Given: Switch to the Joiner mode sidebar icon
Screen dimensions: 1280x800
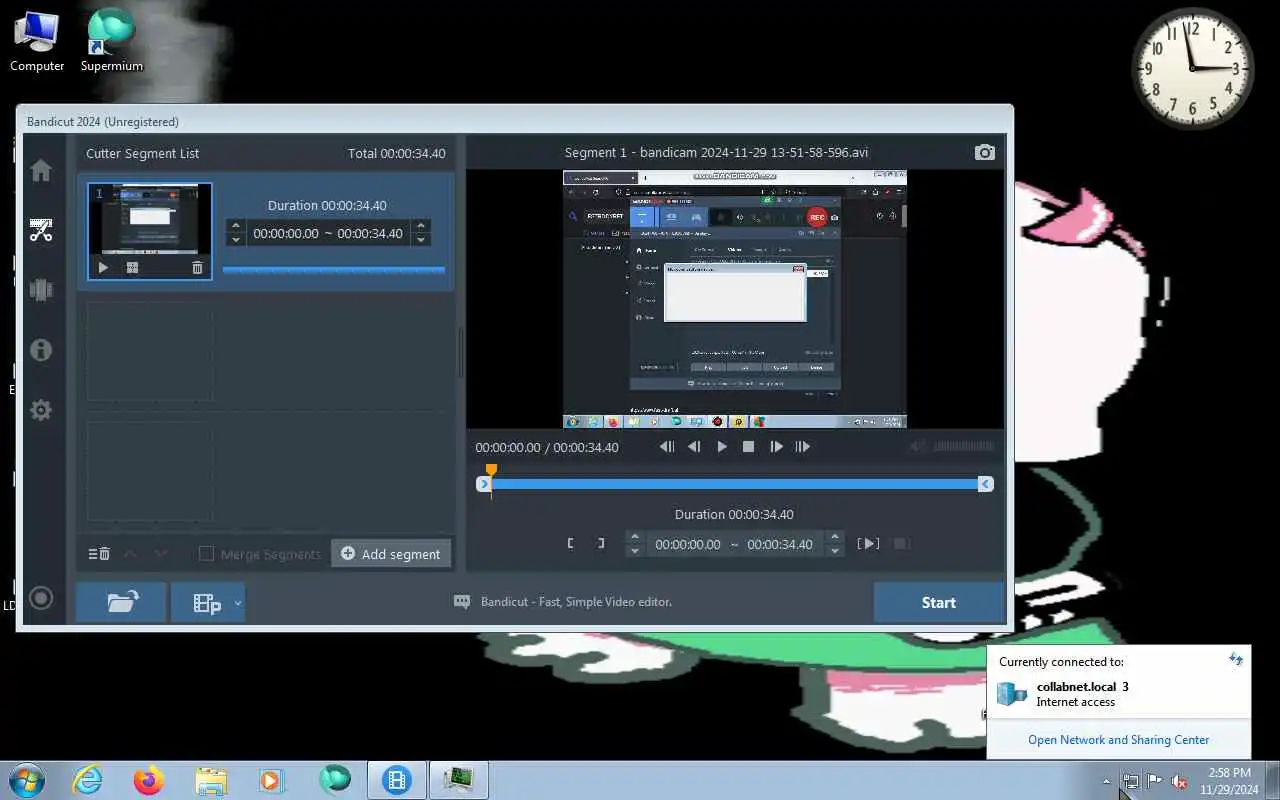Looking at the screenshot, I should coord(41,290).
